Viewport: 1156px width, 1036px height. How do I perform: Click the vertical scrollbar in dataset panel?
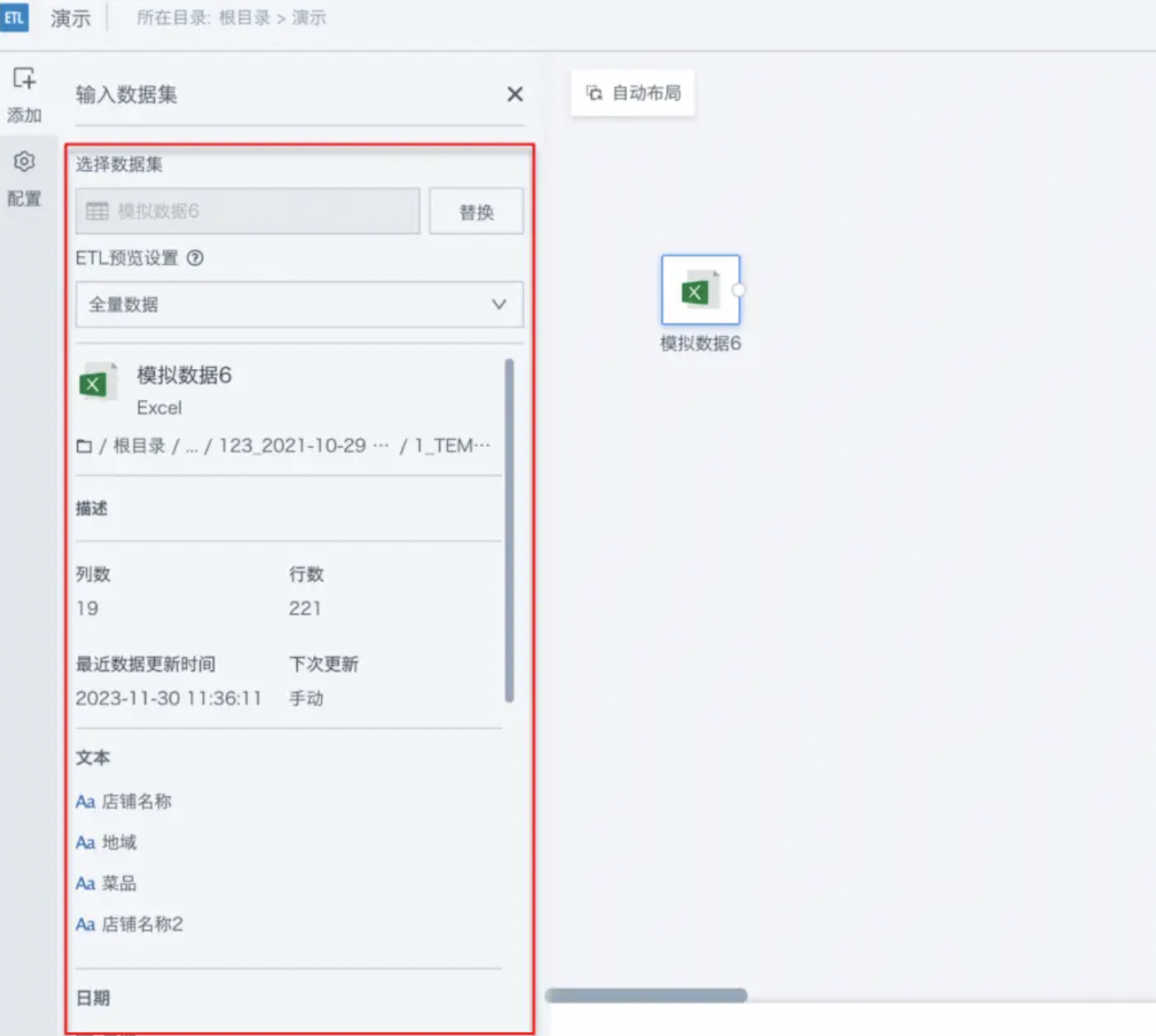click(x=509, y=530)
